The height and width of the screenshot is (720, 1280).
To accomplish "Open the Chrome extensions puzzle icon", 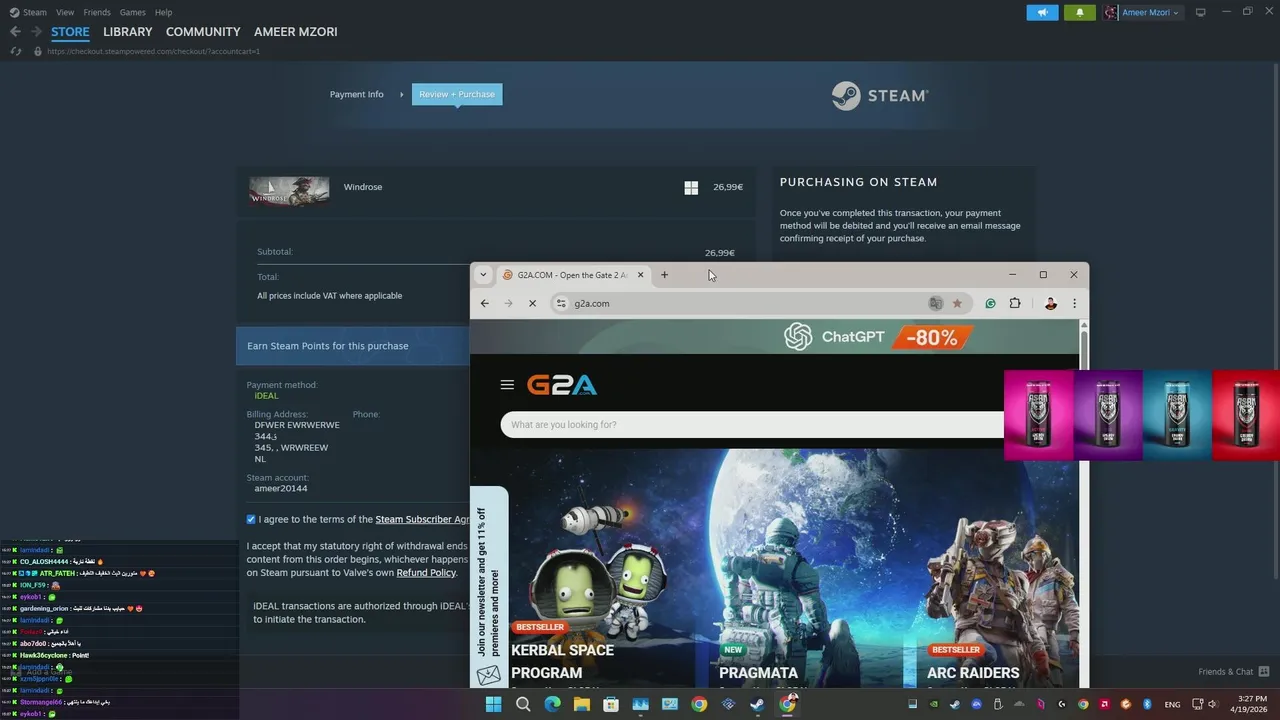I will point(1015,303).
